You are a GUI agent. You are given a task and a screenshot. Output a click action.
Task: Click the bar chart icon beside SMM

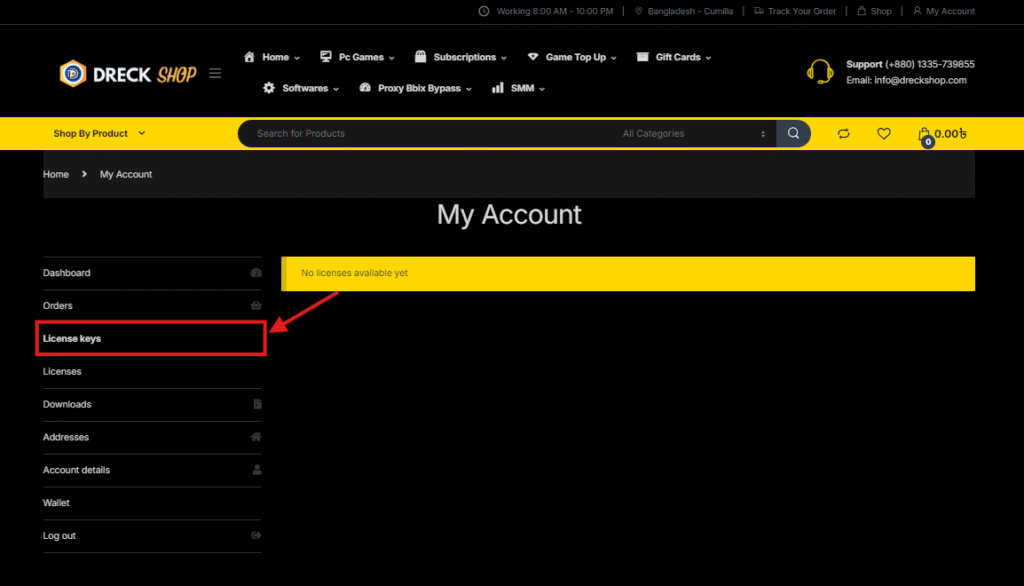(x=498, y=88)
